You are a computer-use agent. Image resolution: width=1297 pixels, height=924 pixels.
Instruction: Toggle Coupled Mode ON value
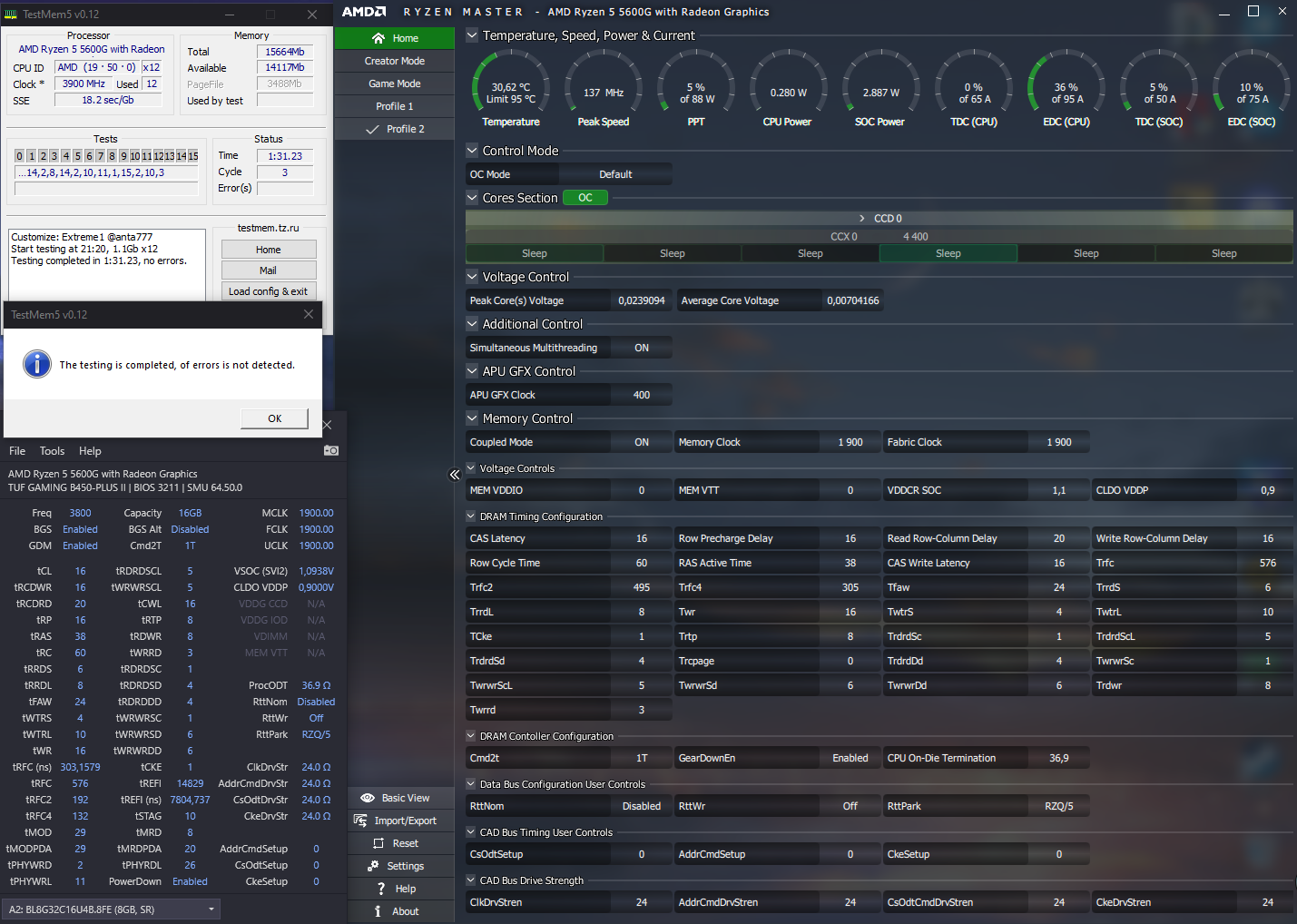point(642,442)
